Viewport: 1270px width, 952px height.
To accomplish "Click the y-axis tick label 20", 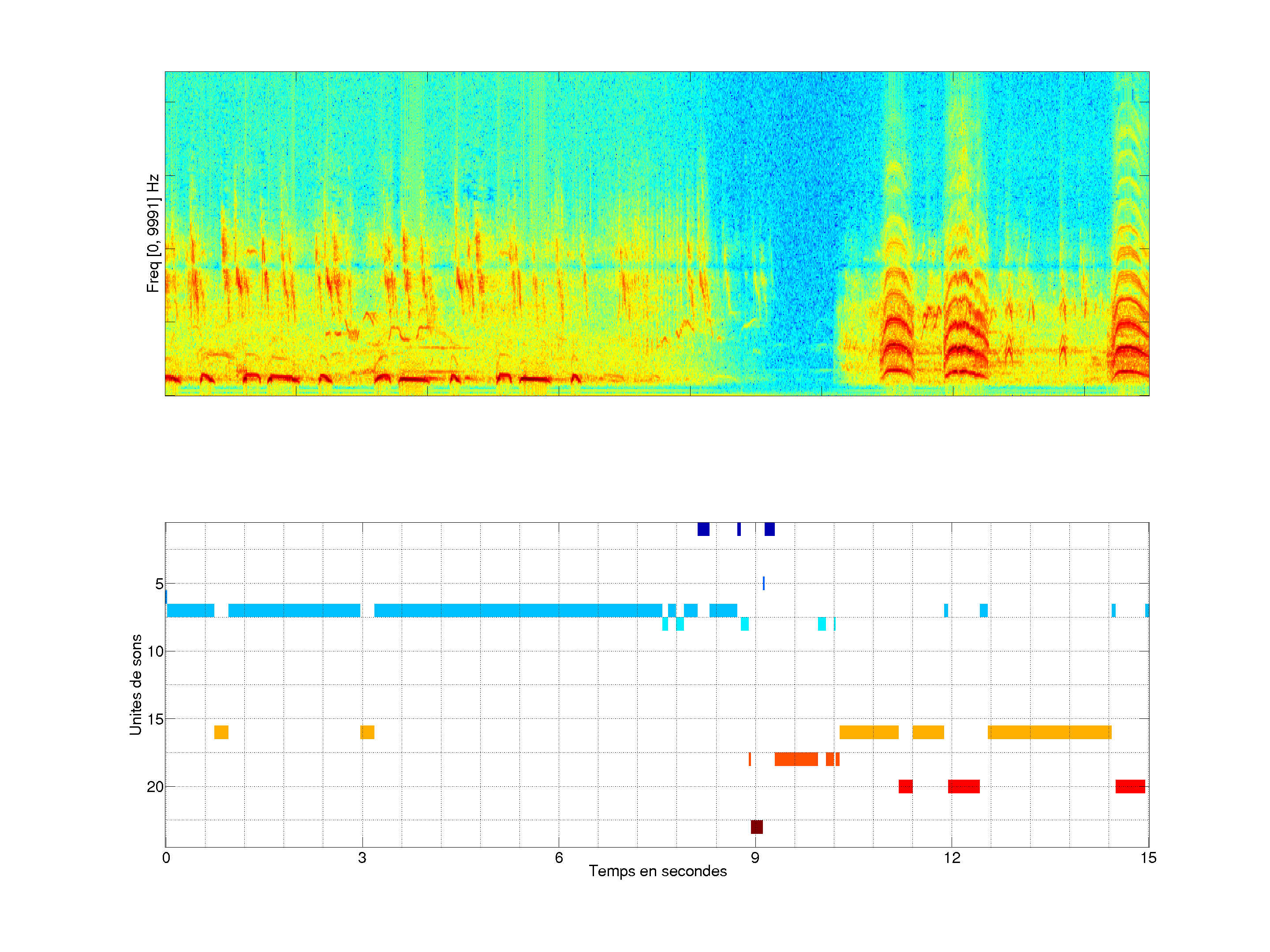I will coord(155,787).
